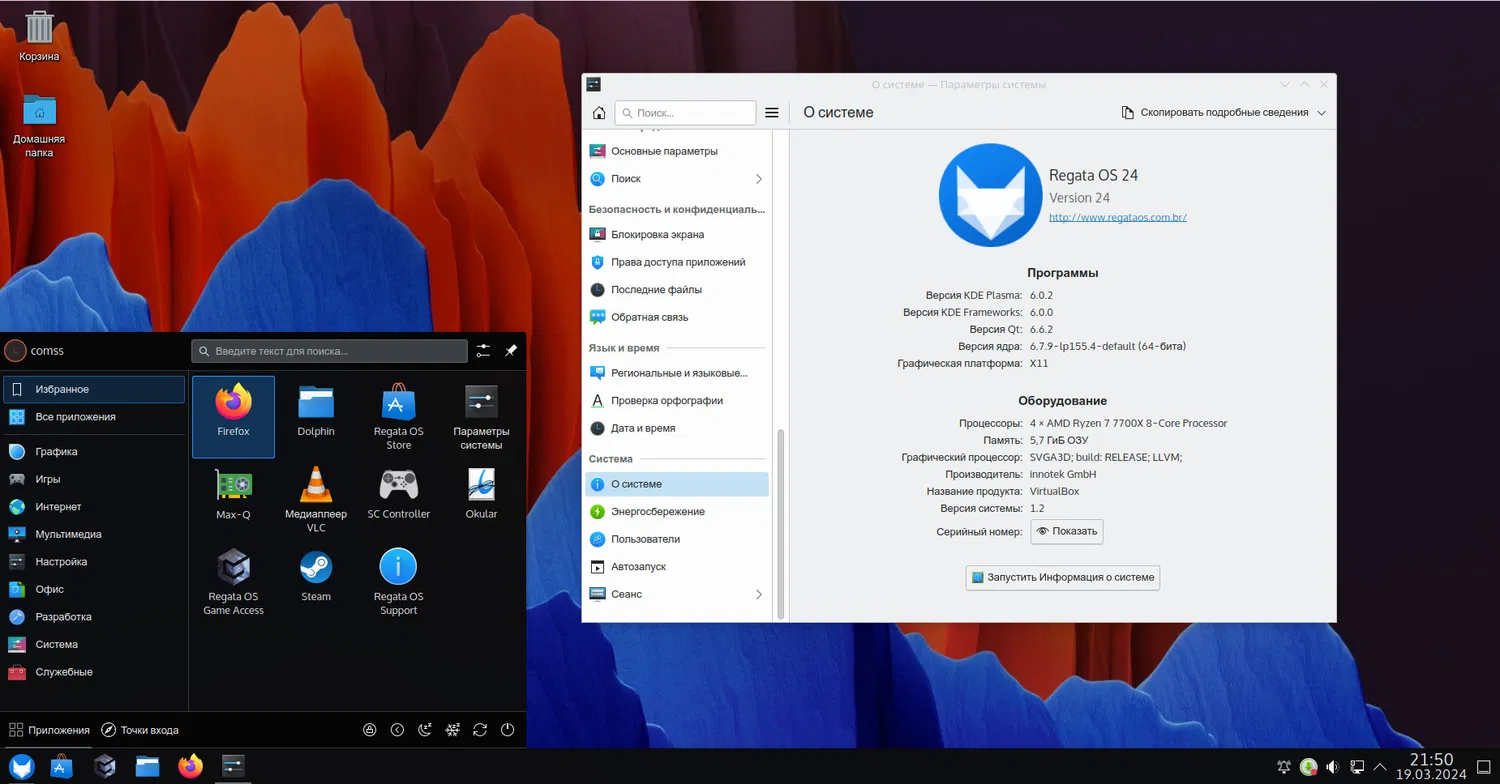Expand the Сеанс settings entry

pyautogui.click(x=677, y=594)
